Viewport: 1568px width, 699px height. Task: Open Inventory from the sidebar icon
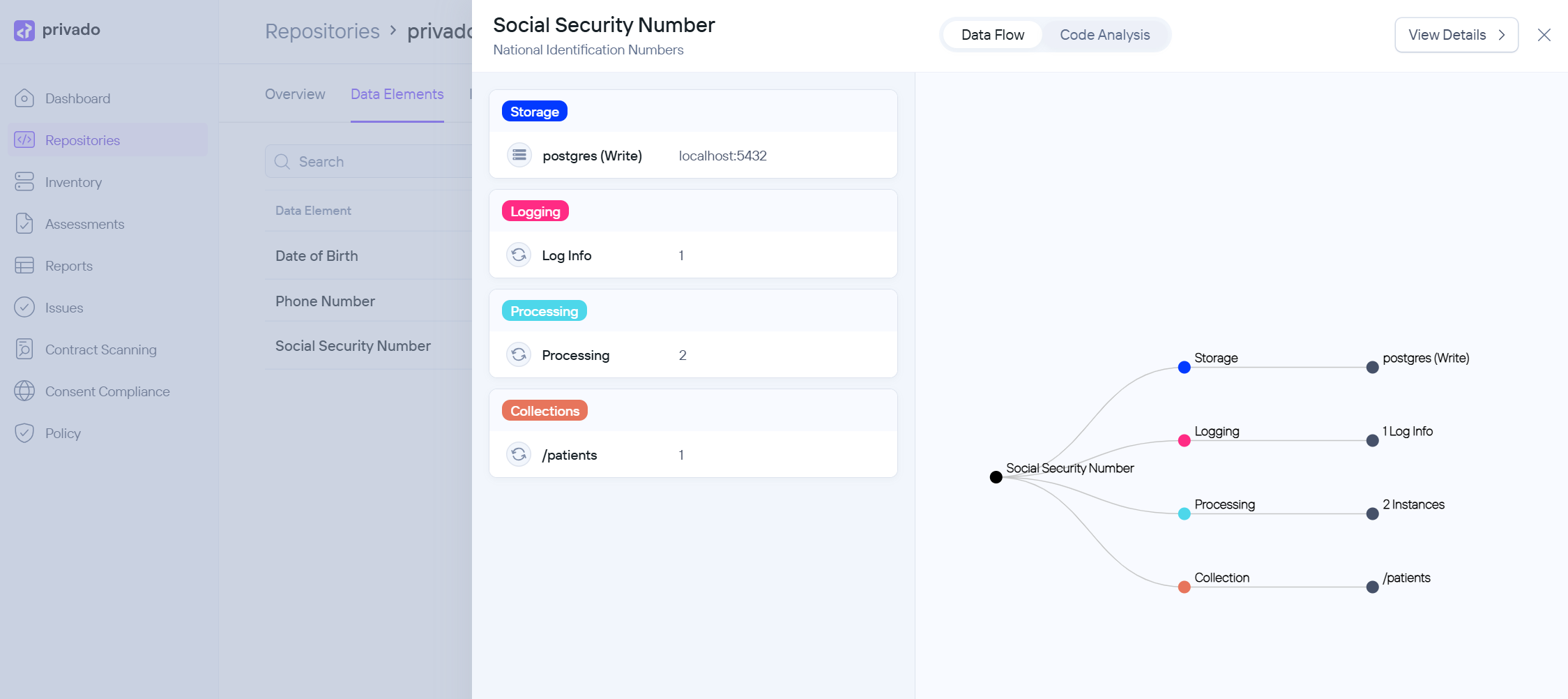coord(24,181)
